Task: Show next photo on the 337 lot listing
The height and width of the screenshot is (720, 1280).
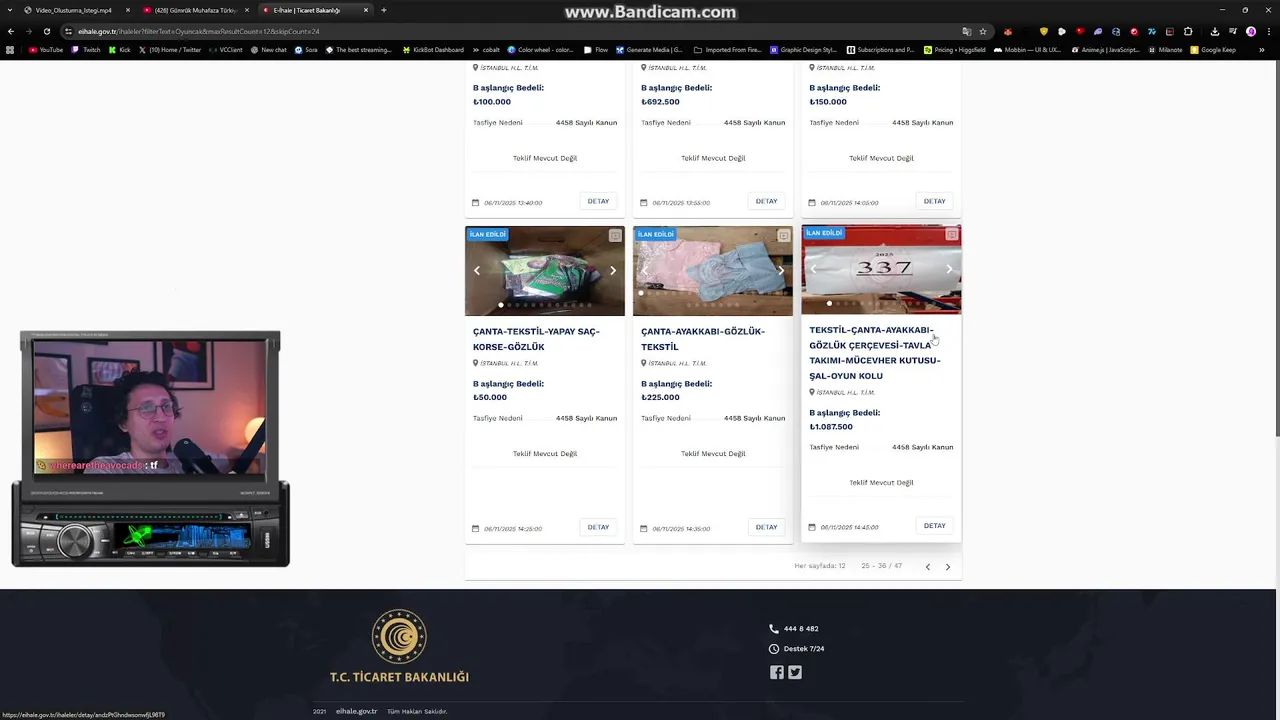Action: (949, 269)
